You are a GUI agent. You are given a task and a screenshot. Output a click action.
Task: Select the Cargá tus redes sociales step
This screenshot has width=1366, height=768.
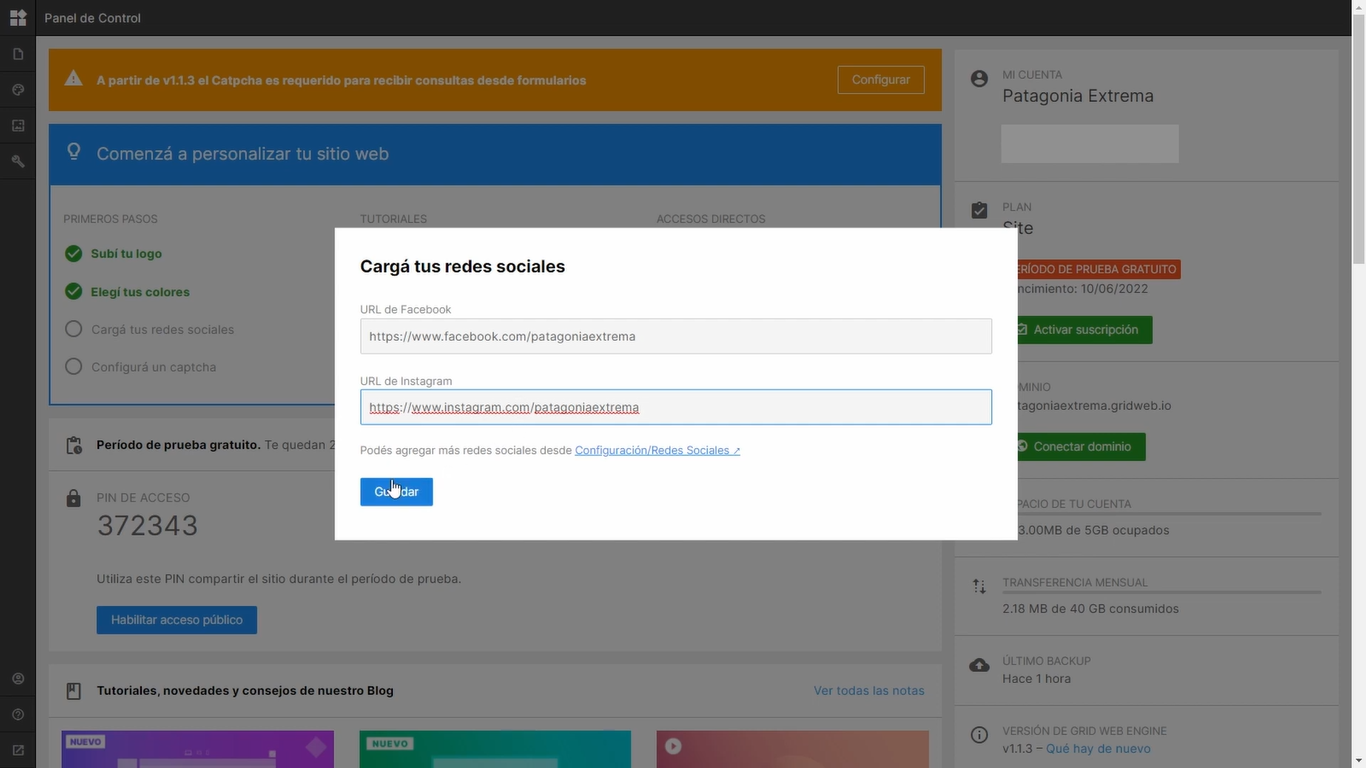point(162,329)
